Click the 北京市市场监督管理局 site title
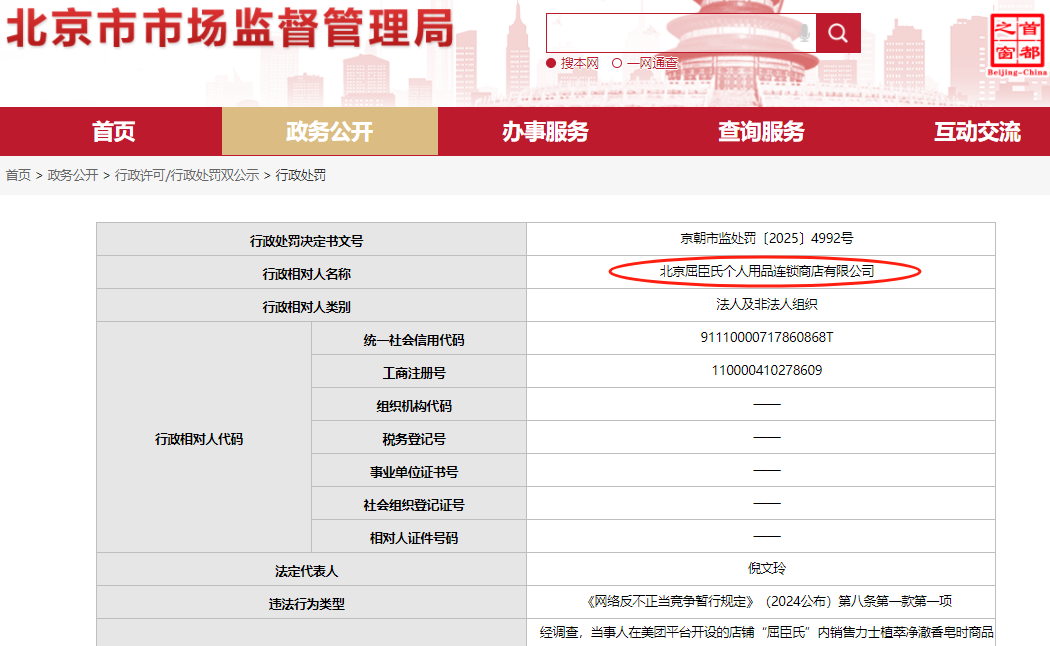 click(x=230, y=29)
